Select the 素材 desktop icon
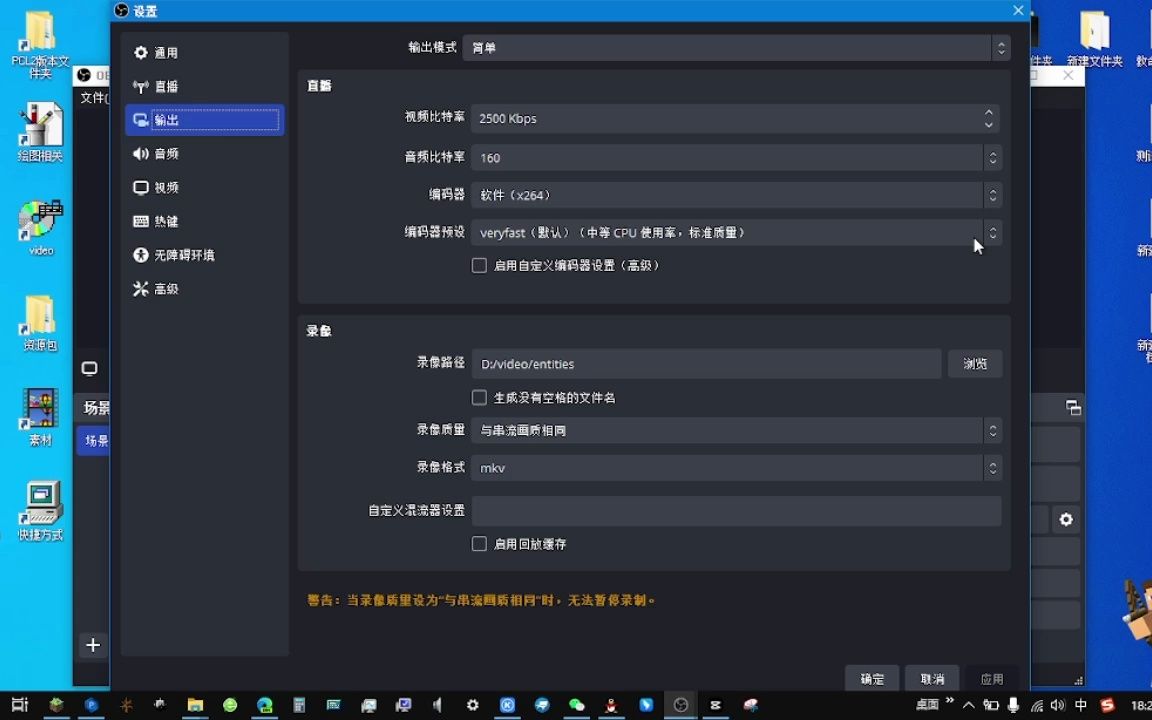The height and width of the screenshot is (720, 1152). [x=40, y=417]
